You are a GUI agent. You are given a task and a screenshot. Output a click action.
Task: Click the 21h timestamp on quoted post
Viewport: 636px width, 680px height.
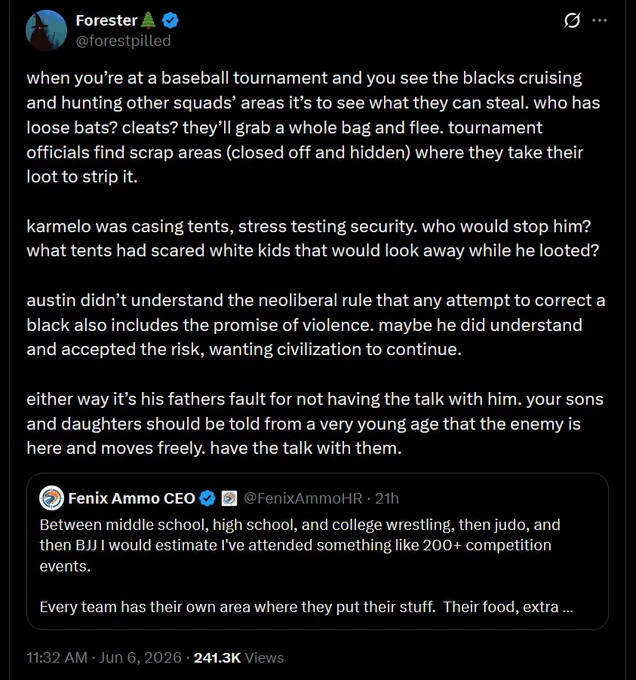pos(387,498)
